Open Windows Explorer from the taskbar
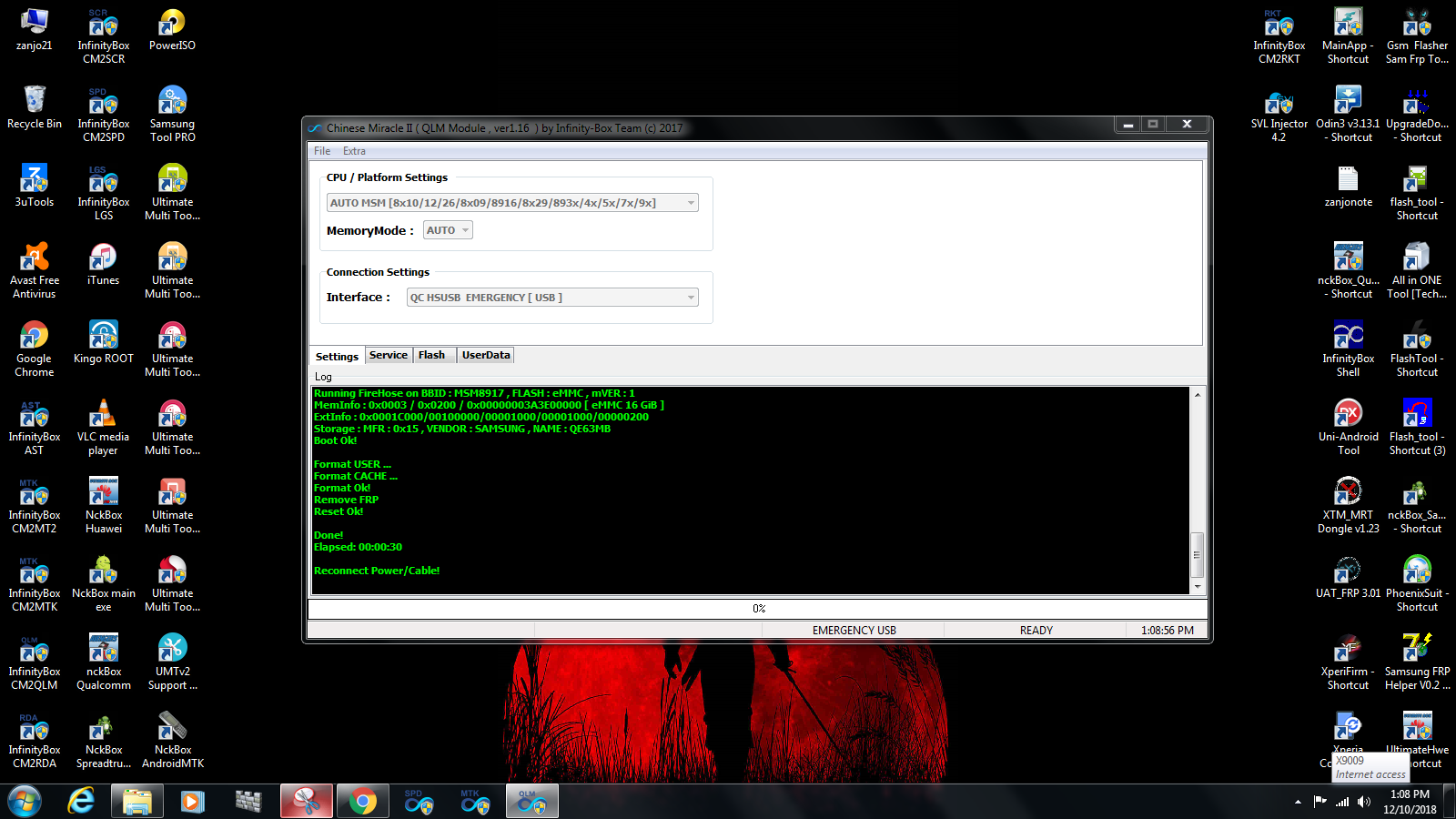1456x819 pixels. click(x=137, y=802)
